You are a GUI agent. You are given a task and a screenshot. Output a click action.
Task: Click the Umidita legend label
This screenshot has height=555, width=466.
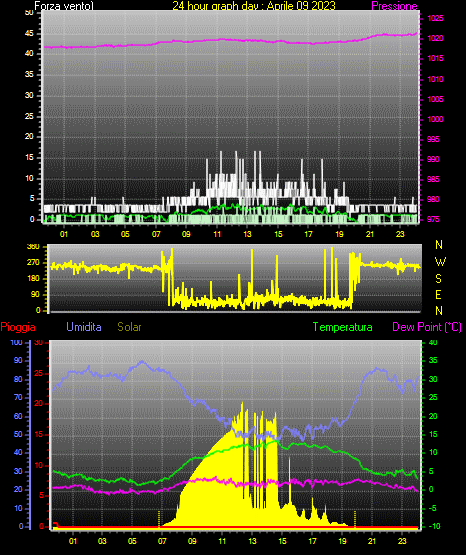point(84,327)
